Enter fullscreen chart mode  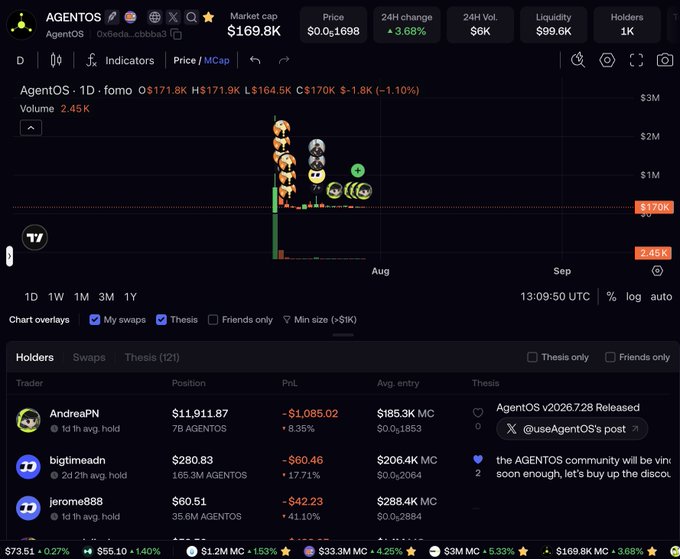pos(636,60)
